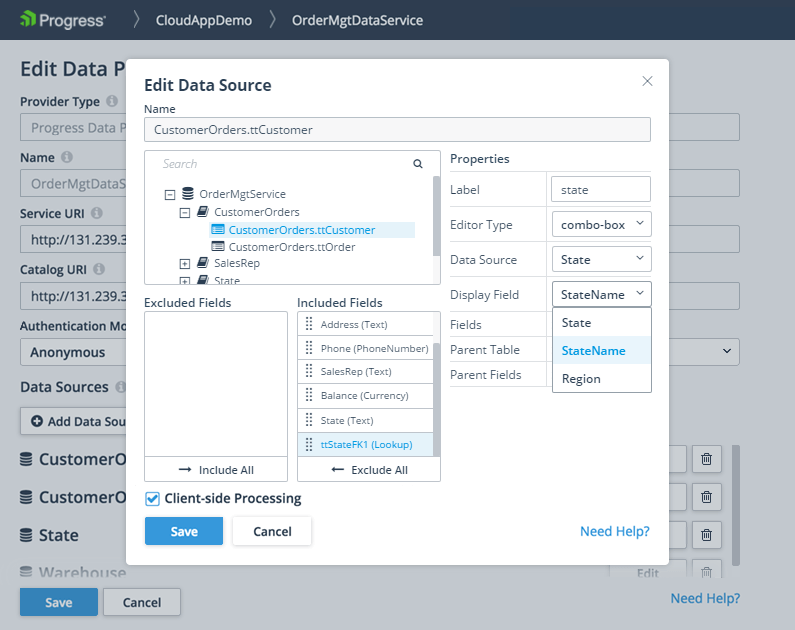795x630 pixels.
Task: Delete the second CustomerOrders data source
Action: (706, 497)
